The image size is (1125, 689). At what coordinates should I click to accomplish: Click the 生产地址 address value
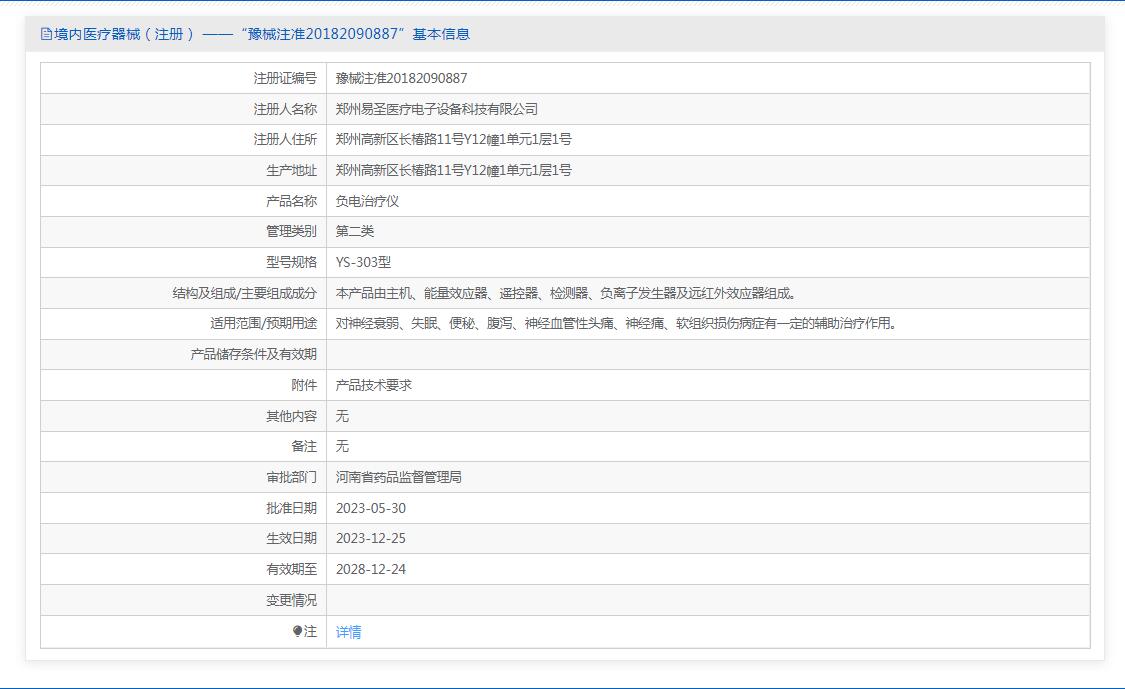pos(453,170)
